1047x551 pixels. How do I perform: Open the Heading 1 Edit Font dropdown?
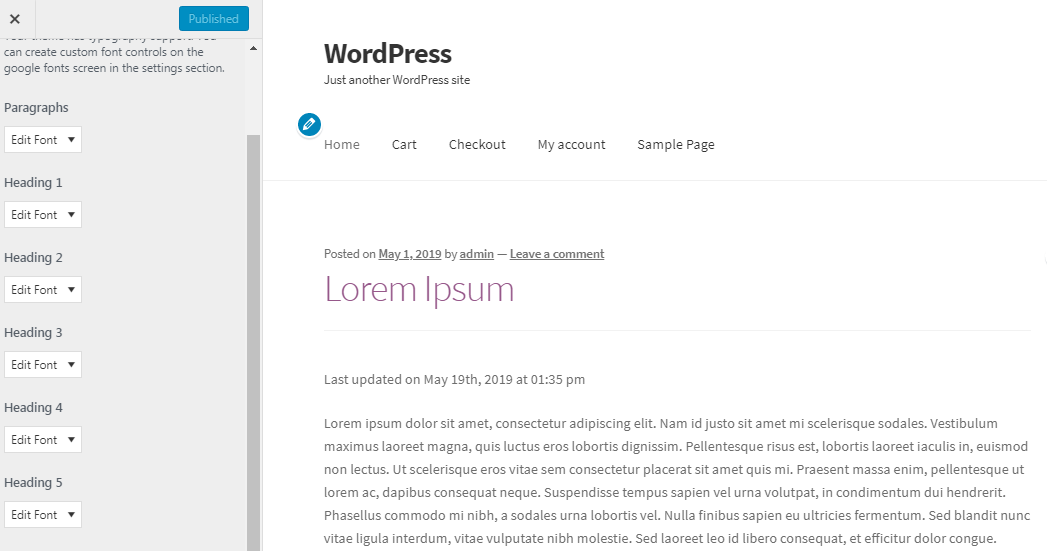tap(43, 214)
